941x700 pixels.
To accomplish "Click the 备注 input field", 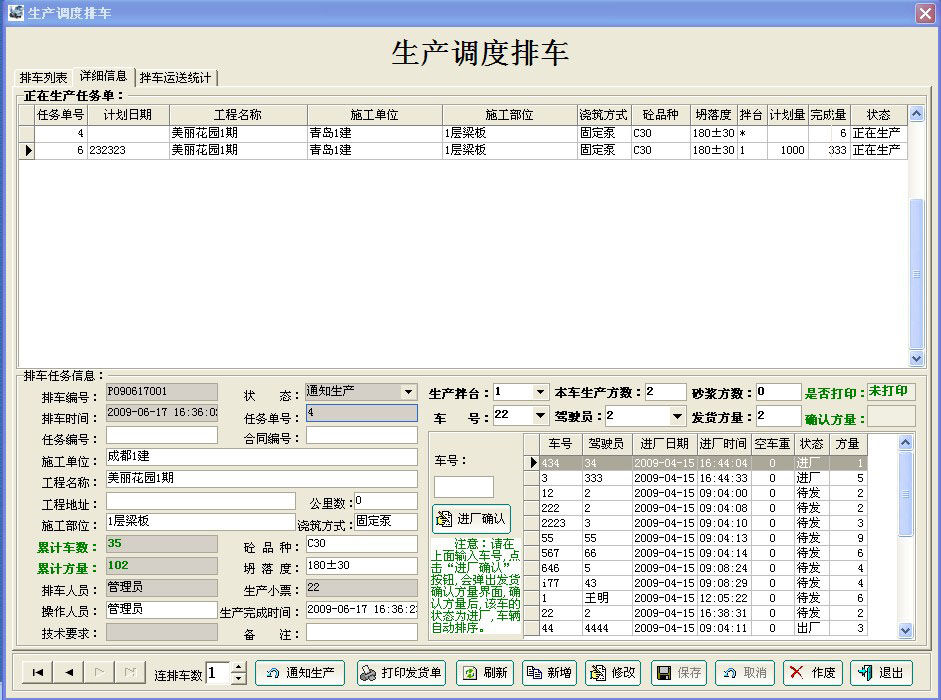I will tap(361, 632).
